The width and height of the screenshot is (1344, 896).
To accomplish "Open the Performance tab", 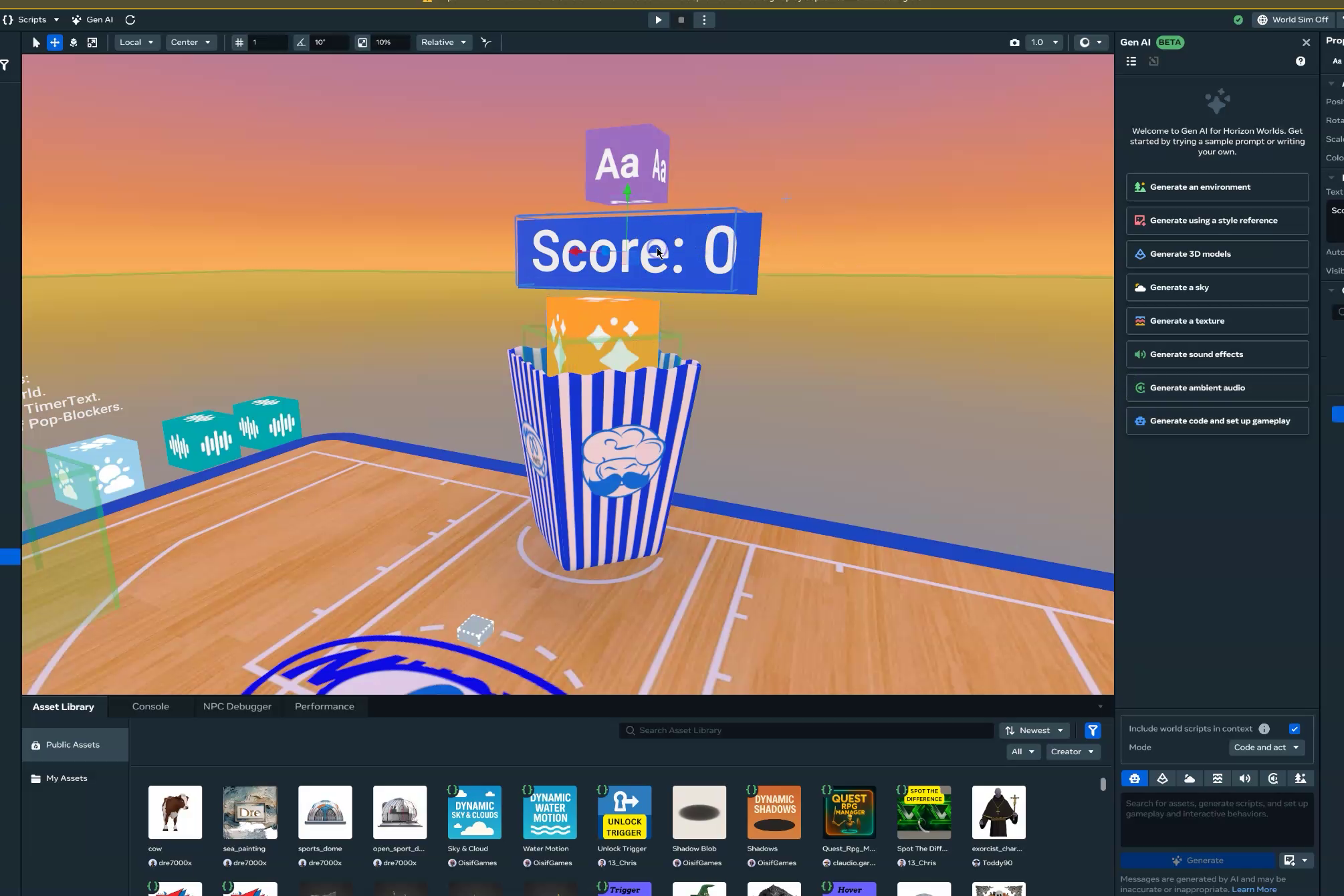I will 324,706.
